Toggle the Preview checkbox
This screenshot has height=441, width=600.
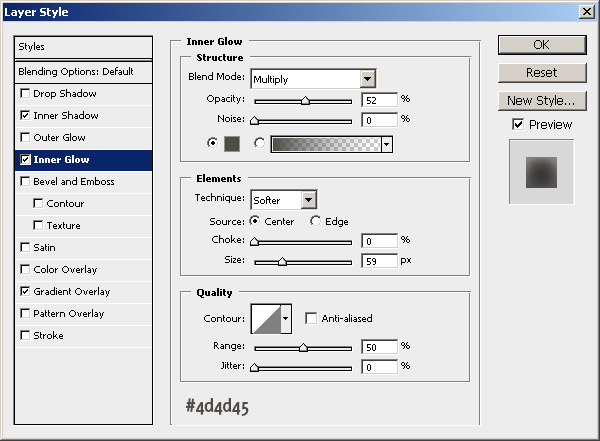[x=518, y=124]
